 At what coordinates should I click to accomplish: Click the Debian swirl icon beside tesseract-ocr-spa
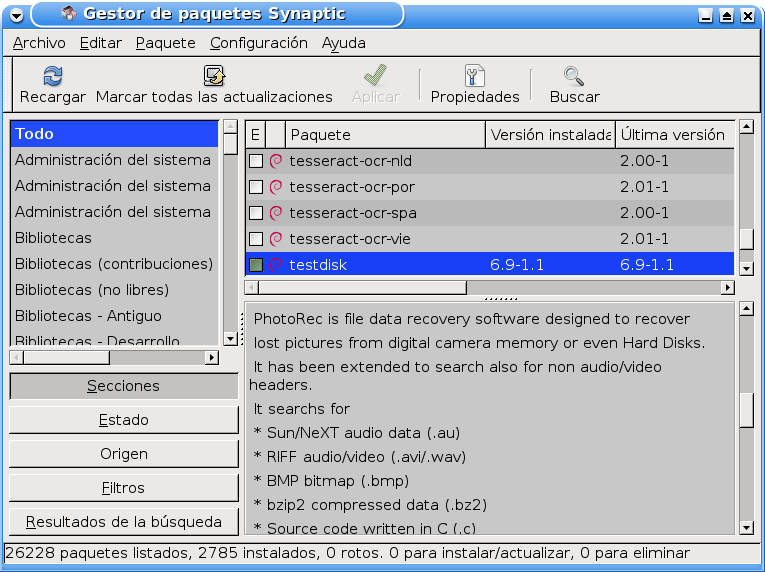276,213
